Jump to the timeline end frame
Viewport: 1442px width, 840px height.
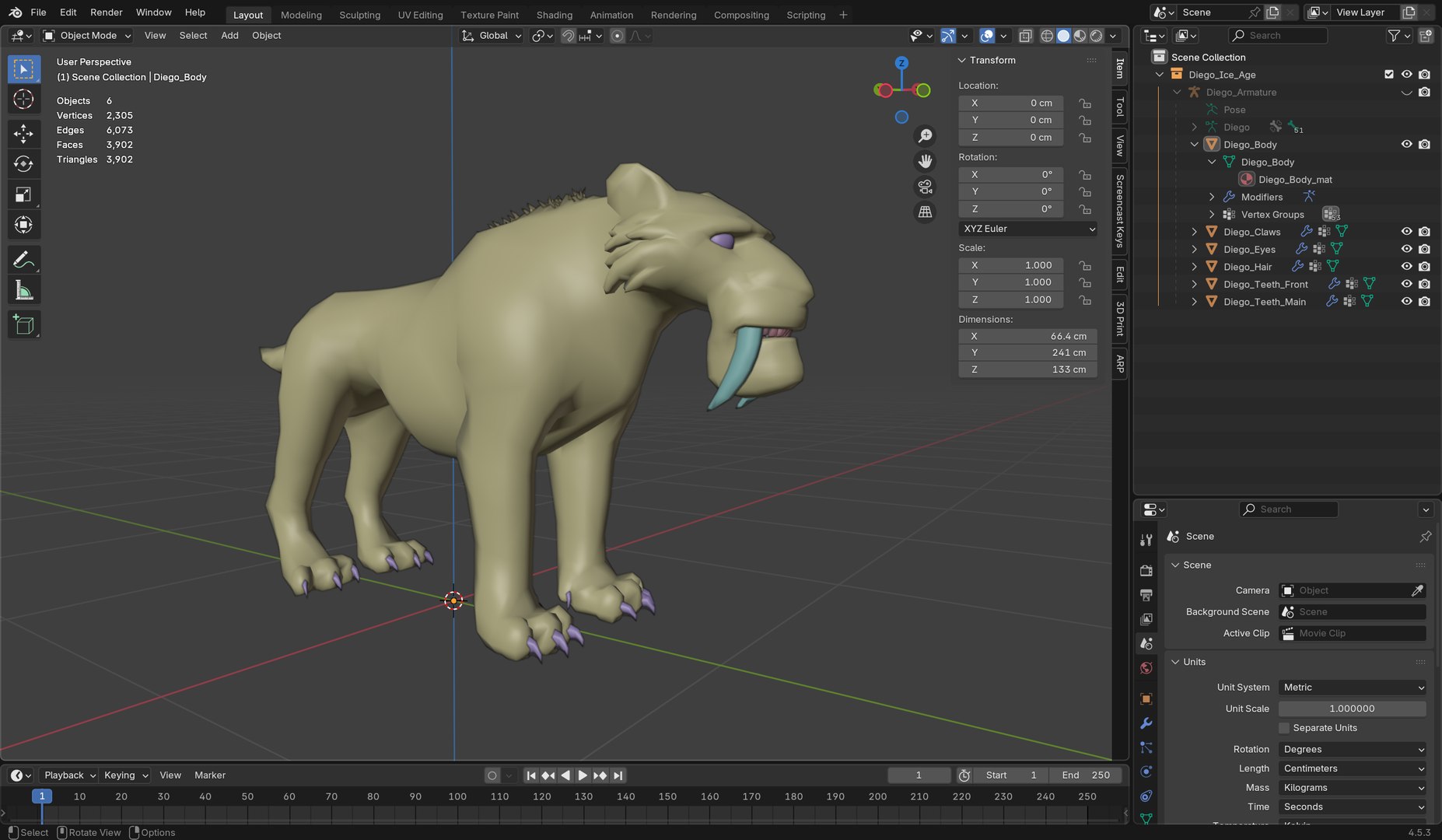[x=618, y=775]
